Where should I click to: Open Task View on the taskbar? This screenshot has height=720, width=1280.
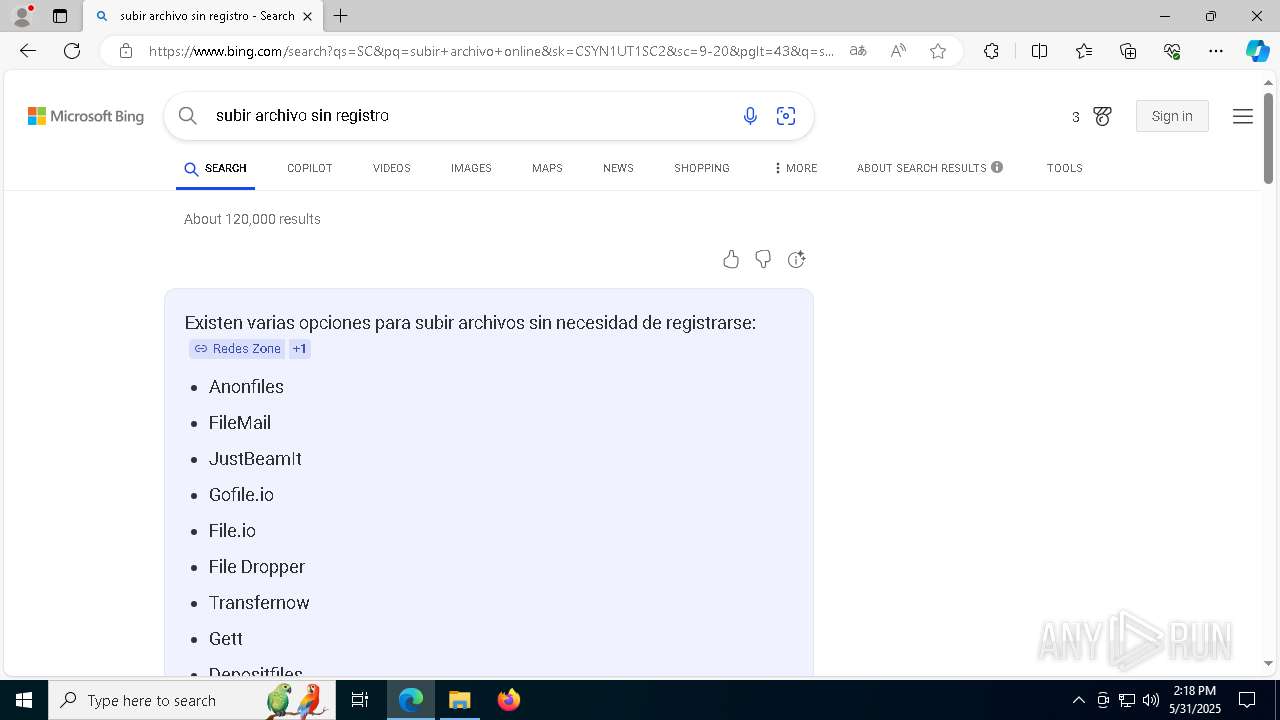point(360,700)
